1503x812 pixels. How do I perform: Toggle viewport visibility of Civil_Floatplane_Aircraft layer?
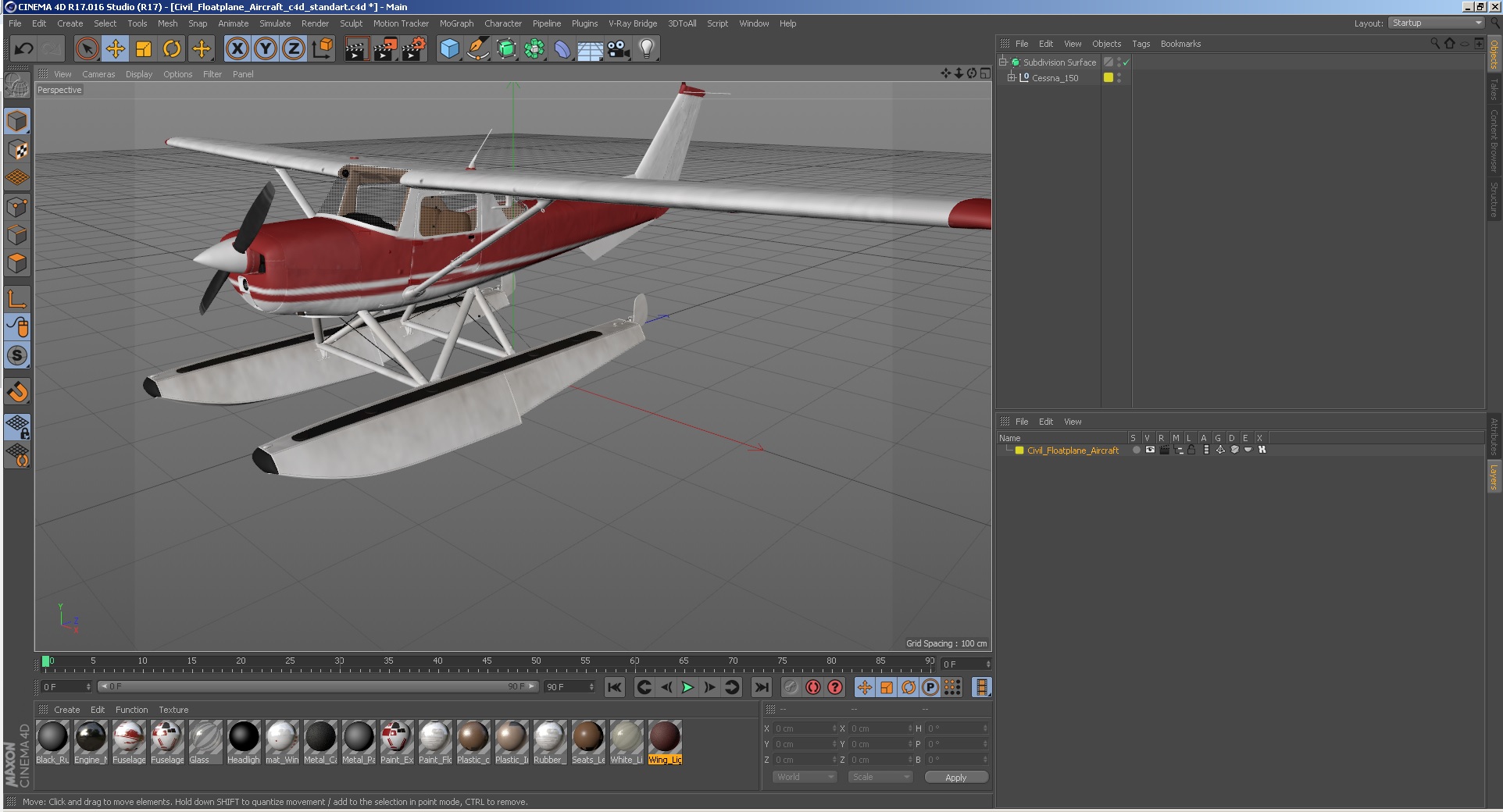point(1150,450)
